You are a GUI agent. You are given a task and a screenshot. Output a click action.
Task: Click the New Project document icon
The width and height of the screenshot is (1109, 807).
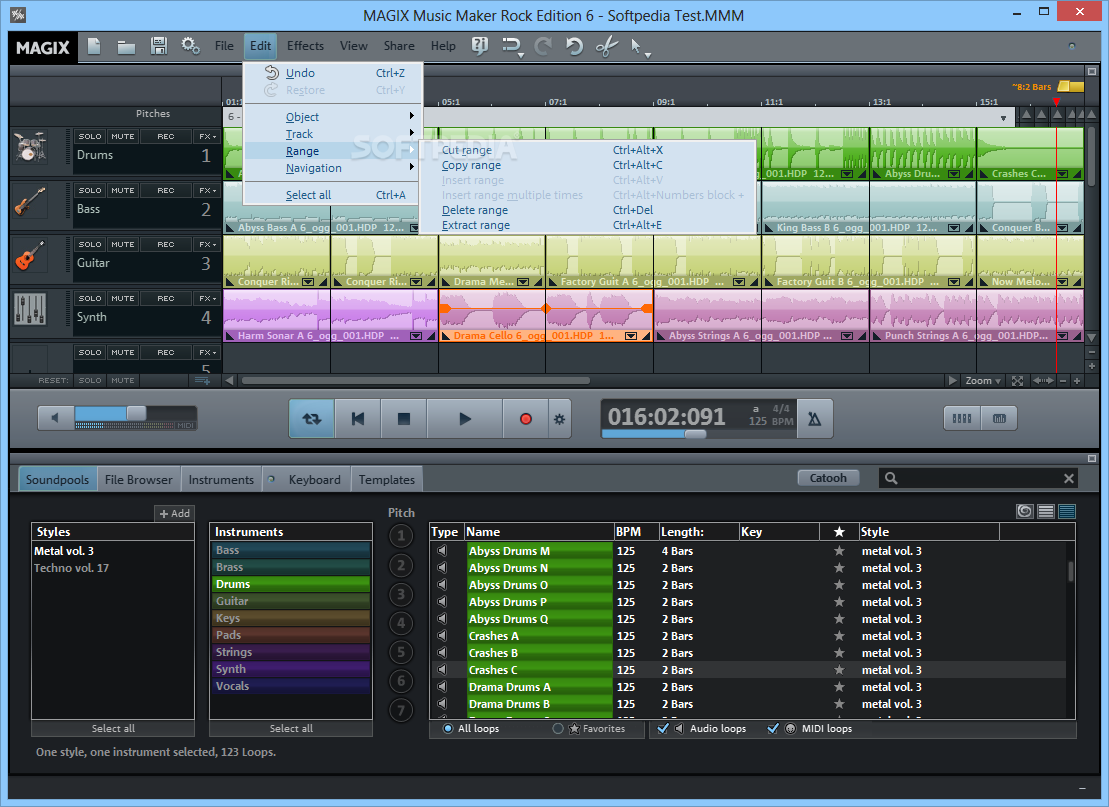[x=94, y=46]
